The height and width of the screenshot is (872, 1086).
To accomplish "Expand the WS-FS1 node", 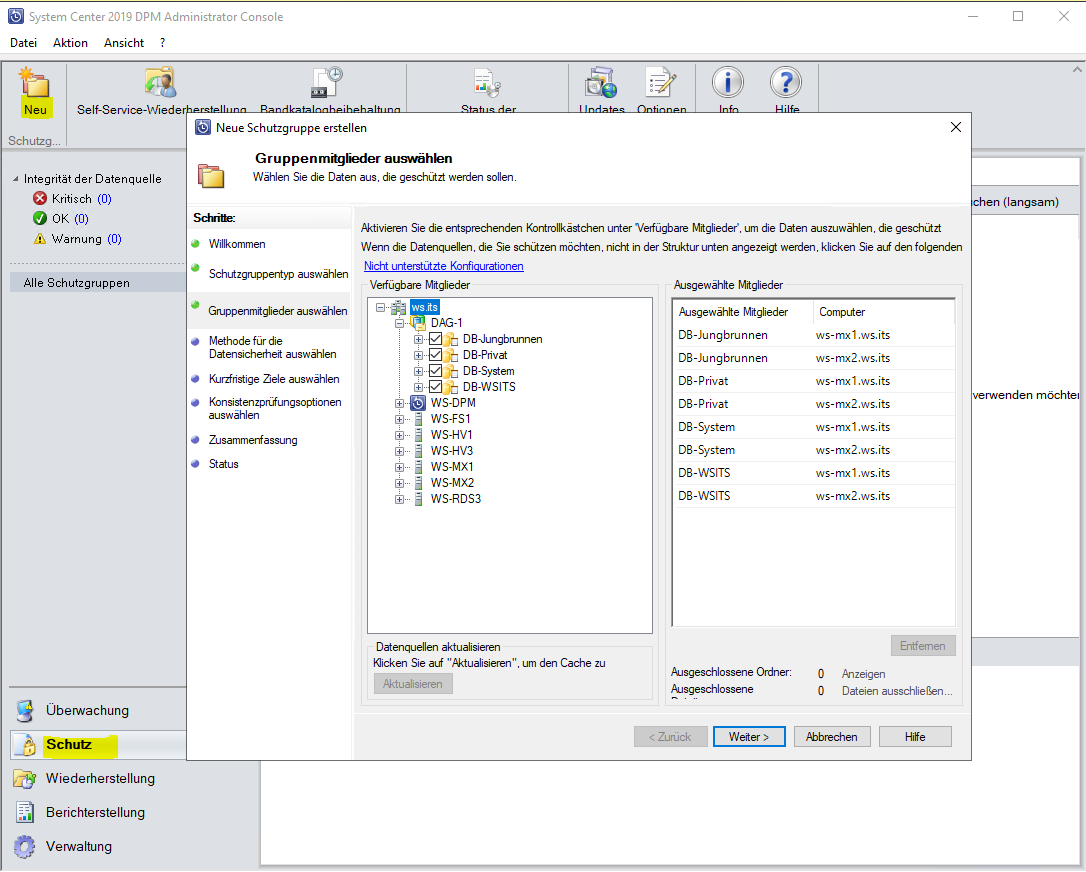I will 400,419.
